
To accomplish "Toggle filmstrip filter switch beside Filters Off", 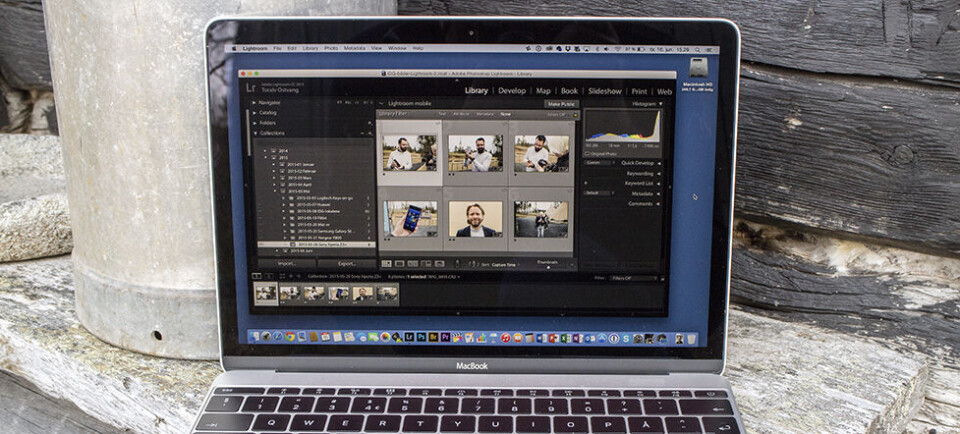I will click(x=663, y=279).
